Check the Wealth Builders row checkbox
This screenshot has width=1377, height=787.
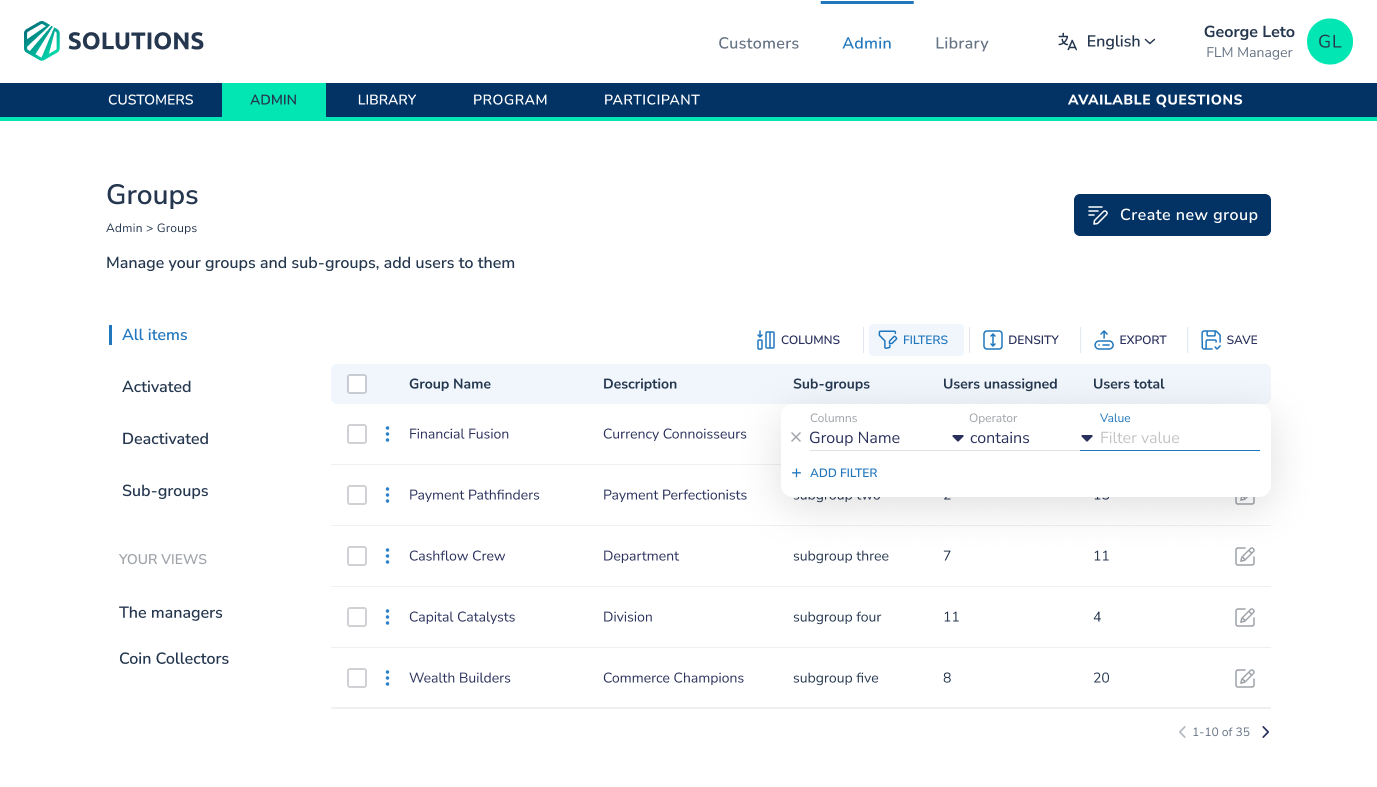point(357,678)
